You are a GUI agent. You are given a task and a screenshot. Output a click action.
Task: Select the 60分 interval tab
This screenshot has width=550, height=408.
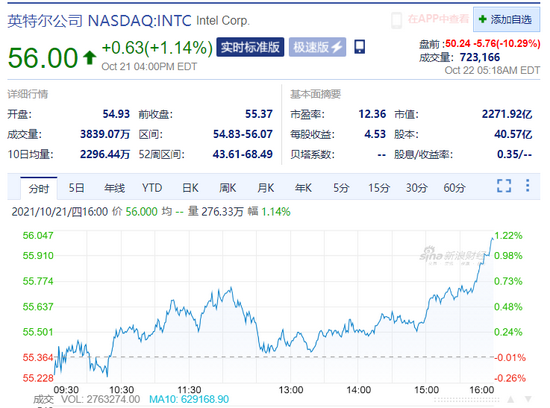tap(454, 188)
